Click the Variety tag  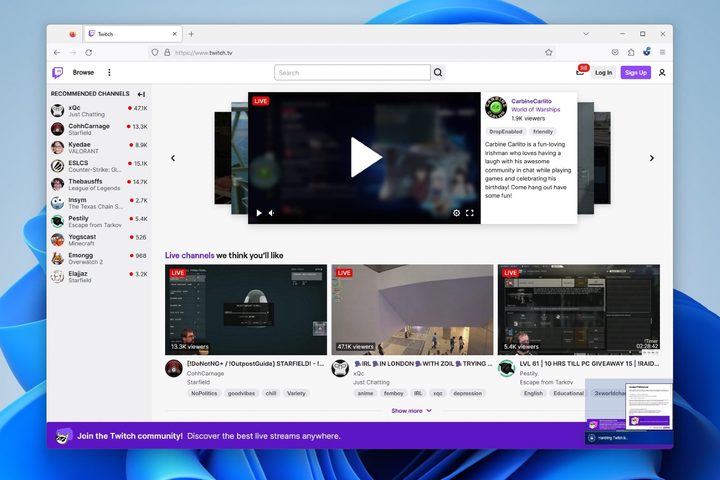pos(296,393)
